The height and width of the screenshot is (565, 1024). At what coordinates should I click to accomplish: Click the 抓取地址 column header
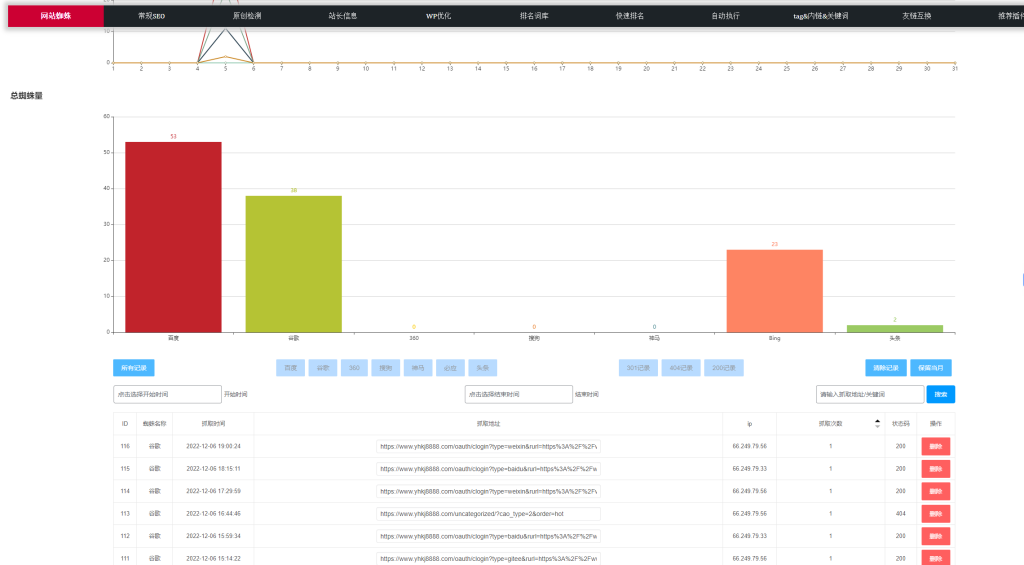point(488,424)
